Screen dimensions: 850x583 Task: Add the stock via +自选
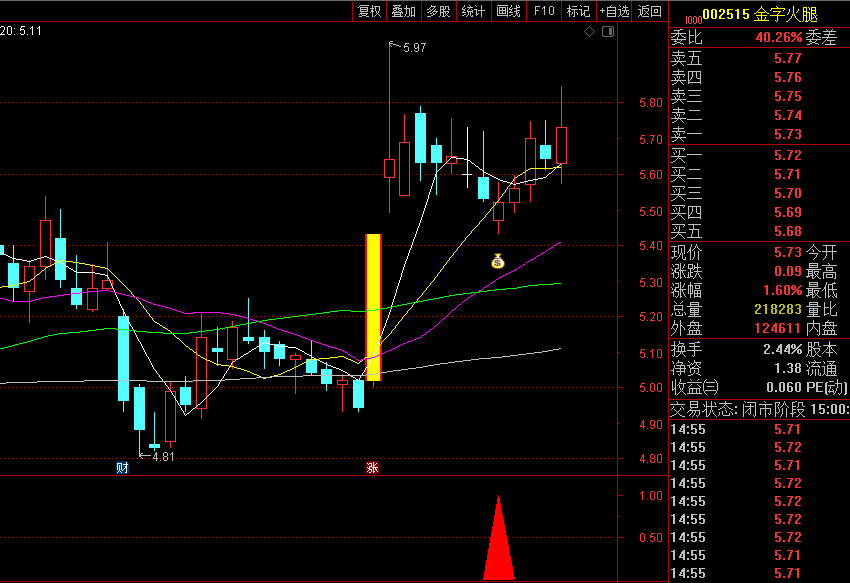point(614,11)
